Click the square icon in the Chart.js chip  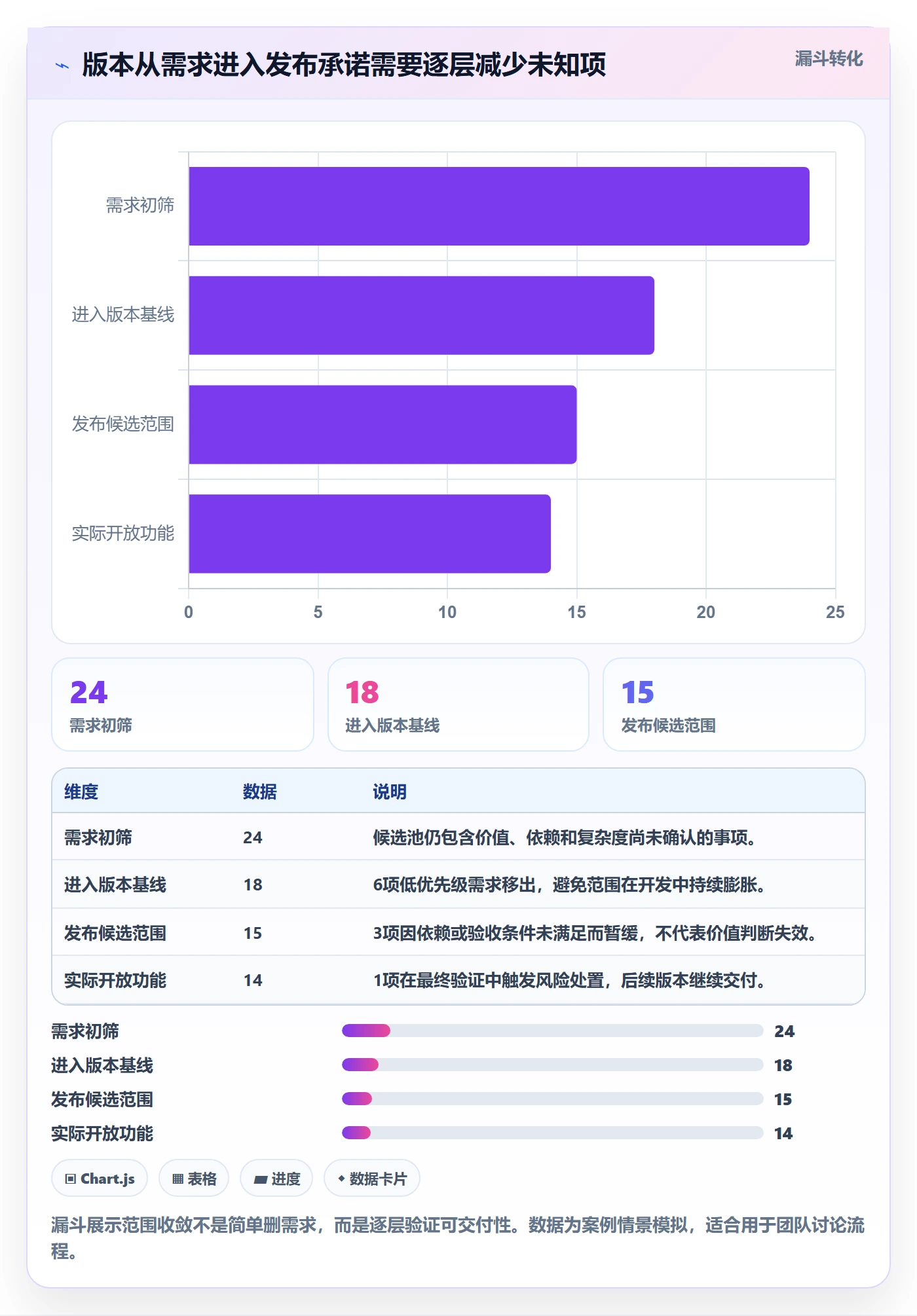coord(71,1179)
